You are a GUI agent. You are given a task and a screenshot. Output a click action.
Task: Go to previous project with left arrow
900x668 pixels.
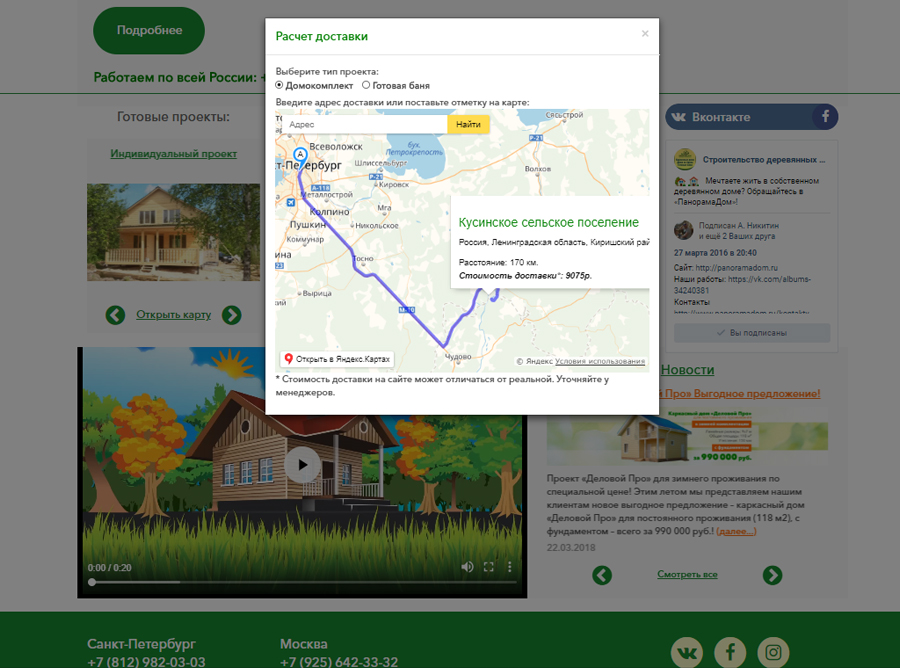tap(115, 315)
